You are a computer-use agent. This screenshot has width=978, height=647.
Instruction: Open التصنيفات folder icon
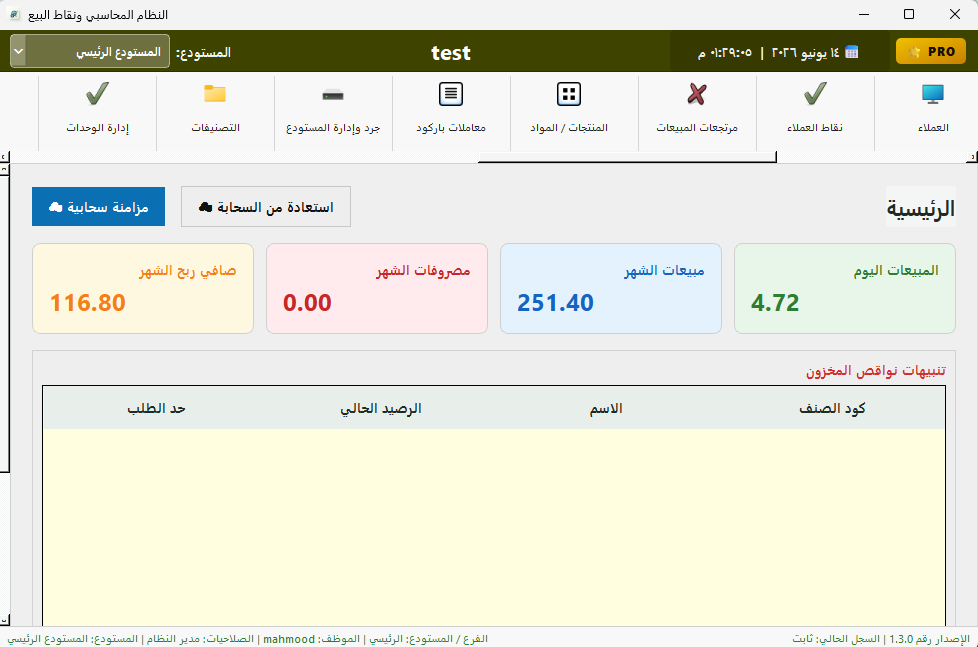(215, 94)
